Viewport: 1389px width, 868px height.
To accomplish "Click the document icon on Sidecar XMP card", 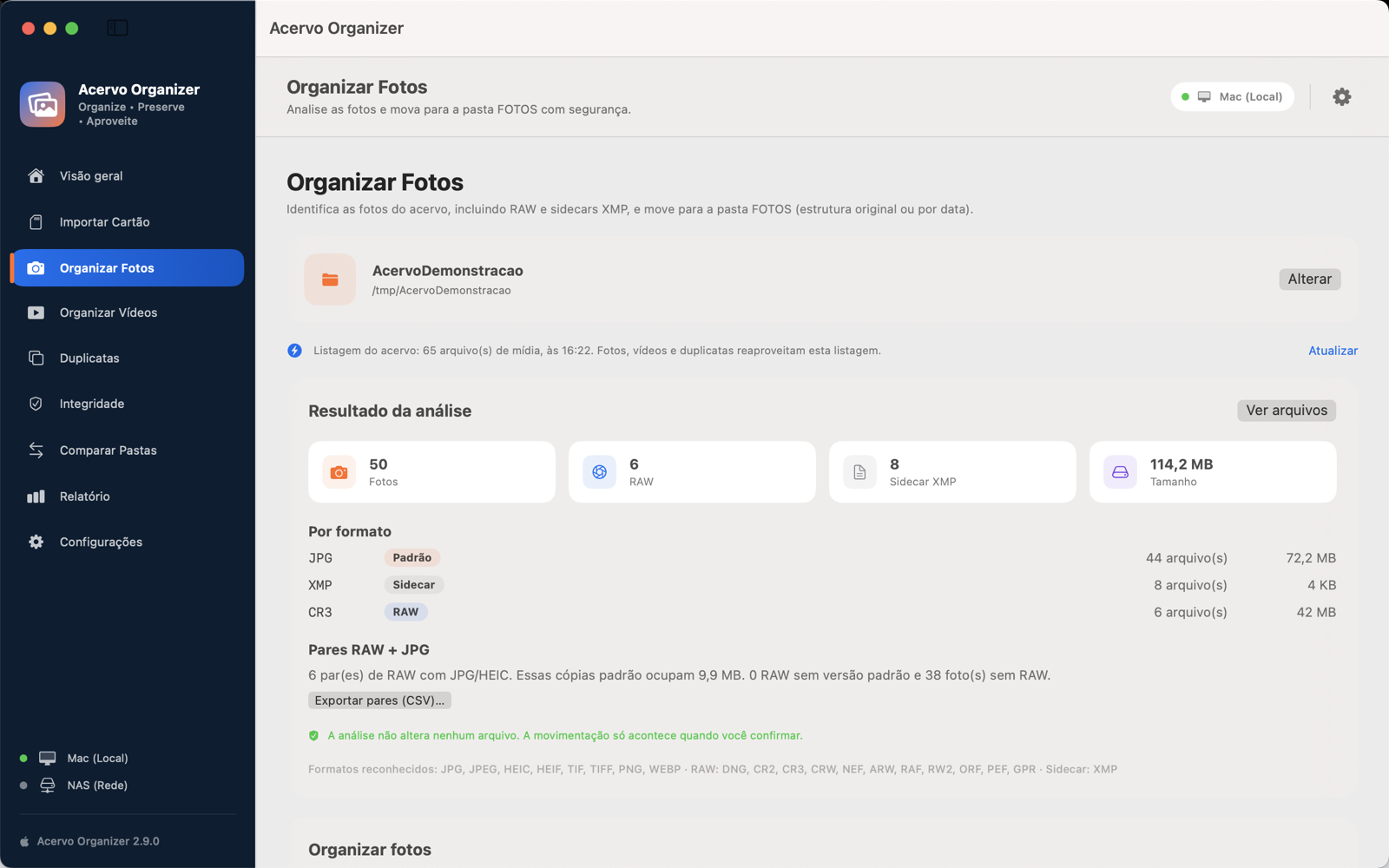I will [x=859, y=472].
